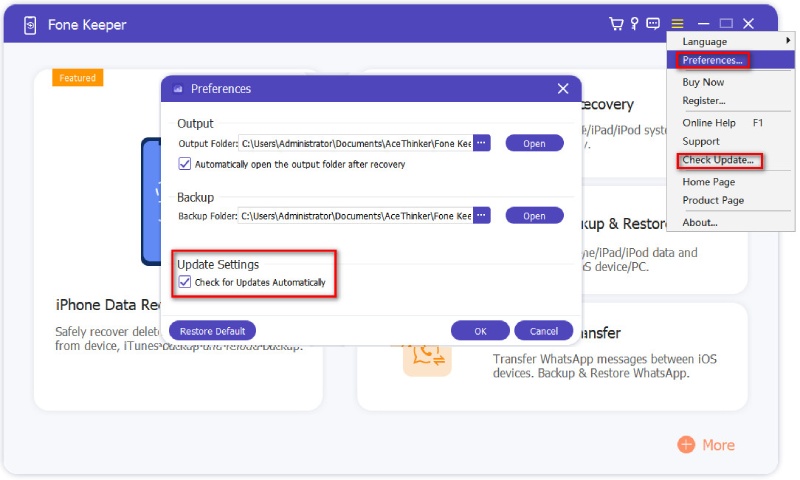800x480 pixels.
Task: Choose Buy Now menu item
Action: pyautogui.click(x=731, y=82)
